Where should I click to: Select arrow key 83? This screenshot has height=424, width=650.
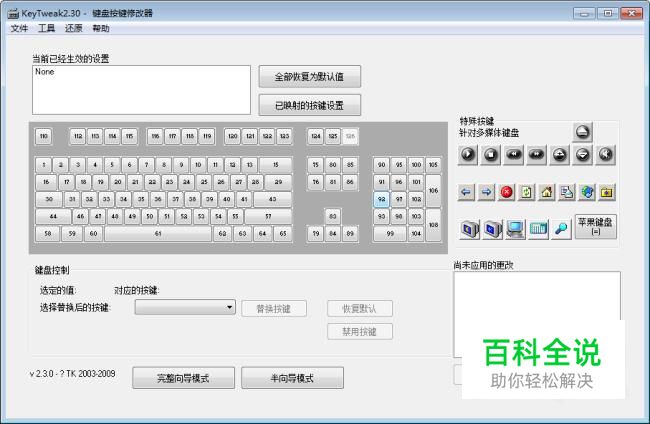333,216
